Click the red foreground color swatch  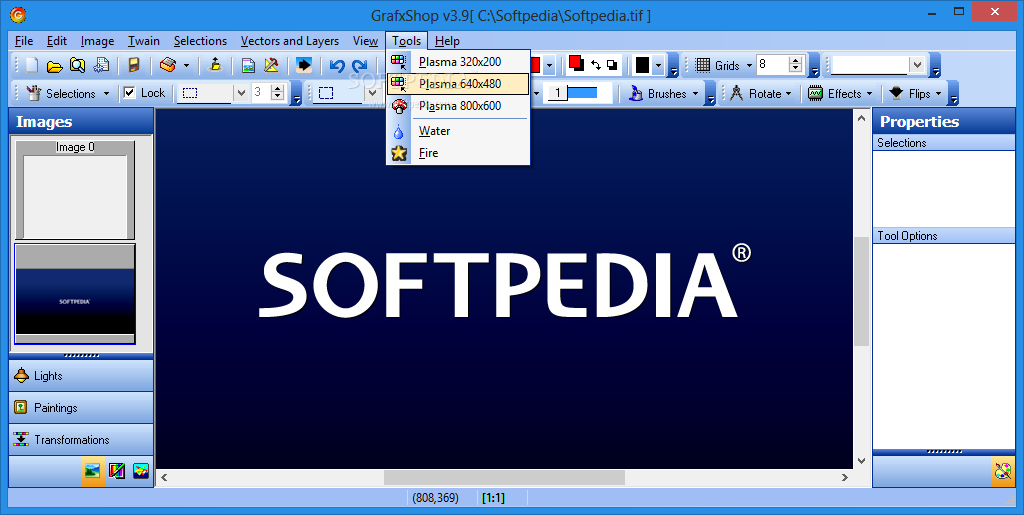[576, 63]
